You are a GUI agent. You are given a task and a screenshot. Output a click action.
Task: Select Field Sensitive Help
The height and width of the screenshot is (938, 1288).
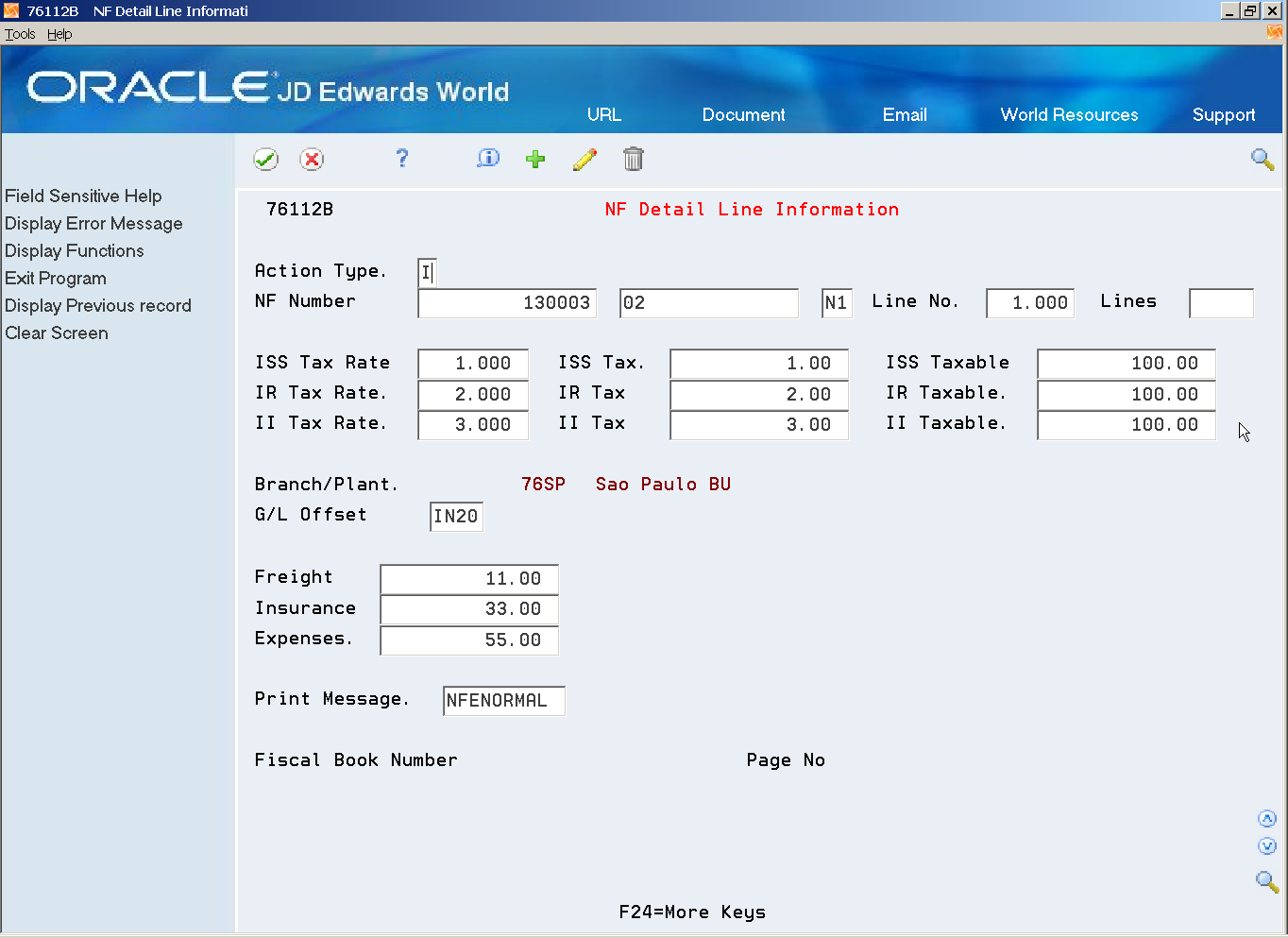pos(83,196)
